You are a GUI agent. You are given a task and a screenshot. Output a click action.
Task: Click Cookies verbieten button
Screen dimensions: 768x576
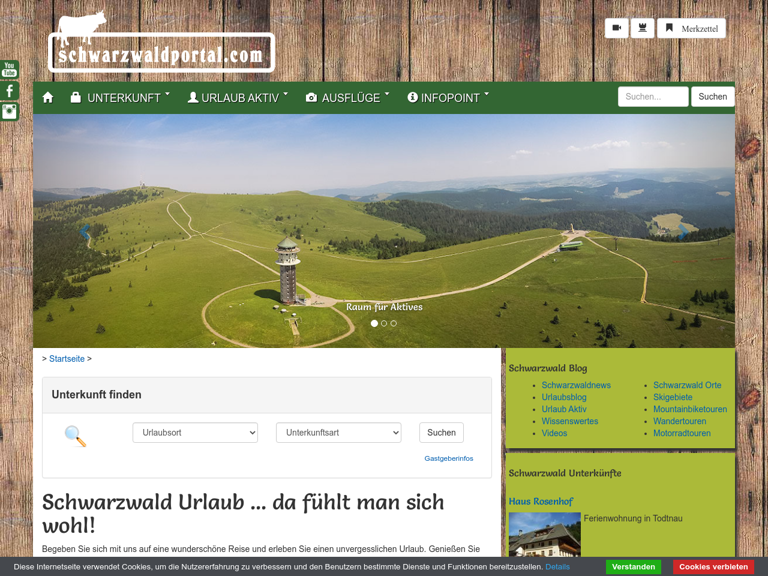713,567
